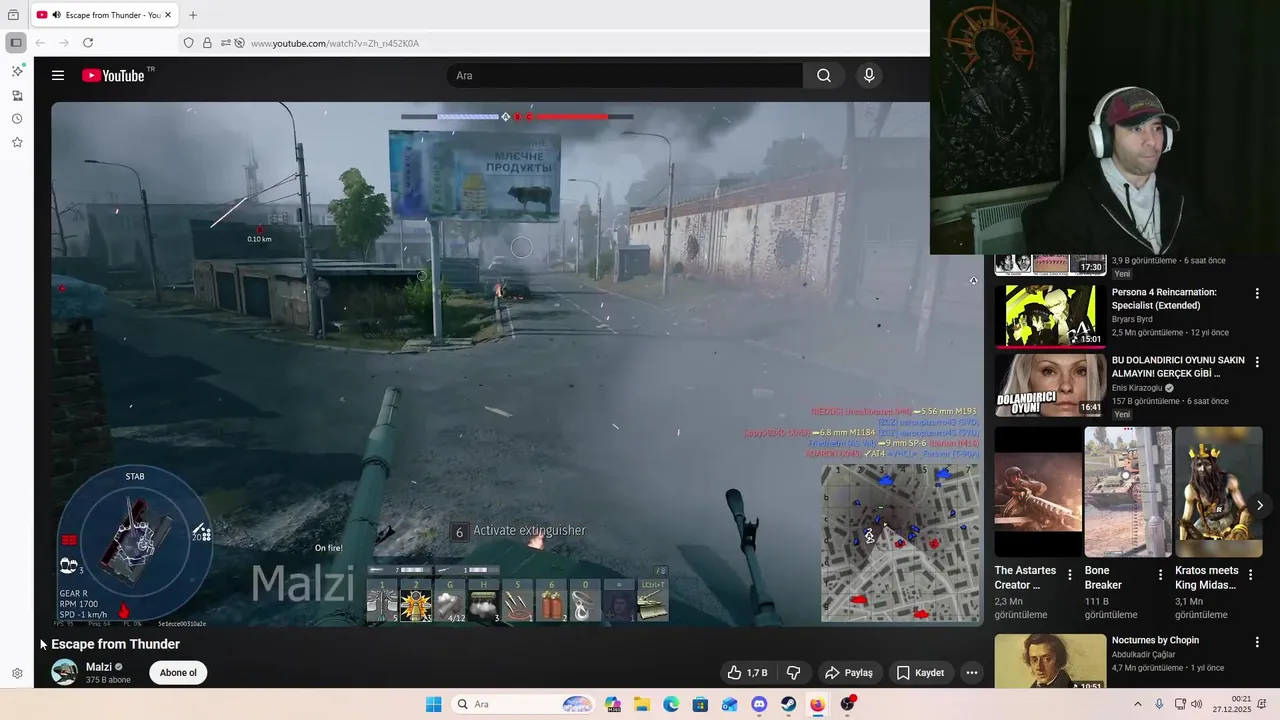The image size is (1280, 720).
Task: Go to the YouTube home logo
Action: [114, 75]
